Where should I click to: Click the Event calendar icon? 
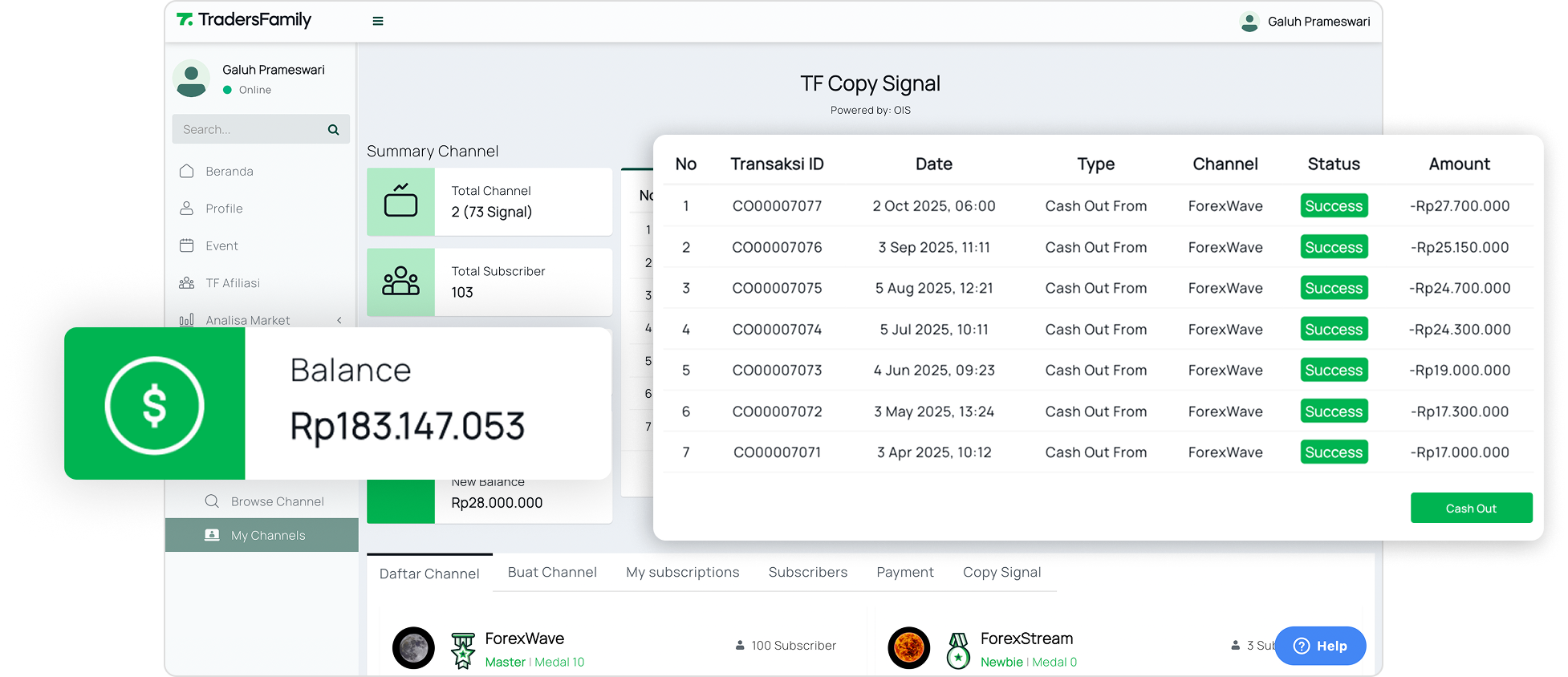click(x=187, y=245)
